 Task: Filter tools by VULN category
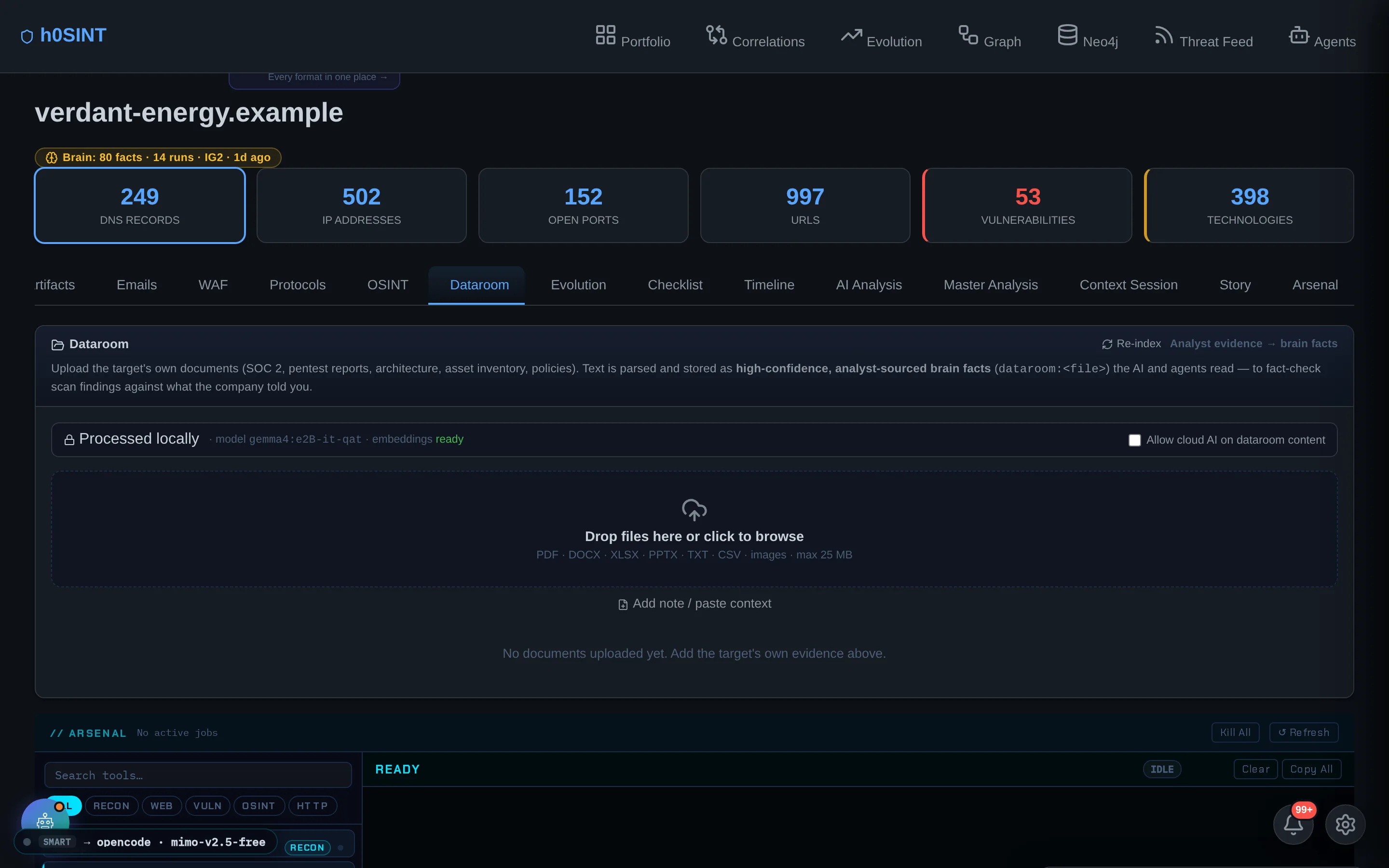point(207,806)
